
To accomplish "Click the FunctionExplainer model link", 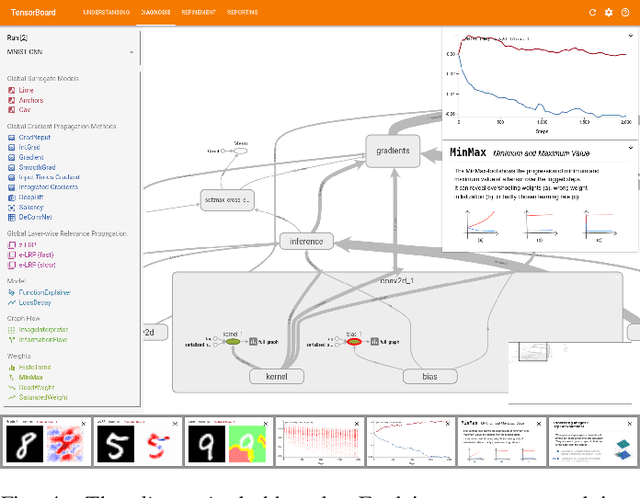I will click(x=45, y=294).
